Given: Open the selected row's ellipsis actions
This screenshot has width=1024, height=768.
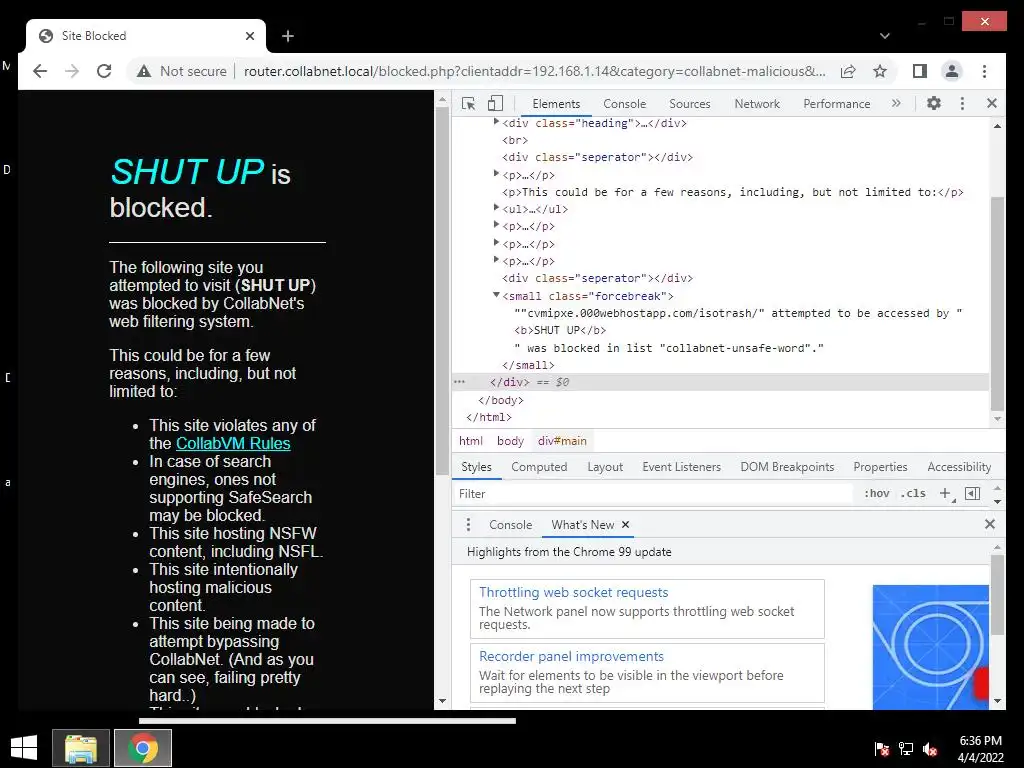Looking at the screenshot, I should [459, 382].
